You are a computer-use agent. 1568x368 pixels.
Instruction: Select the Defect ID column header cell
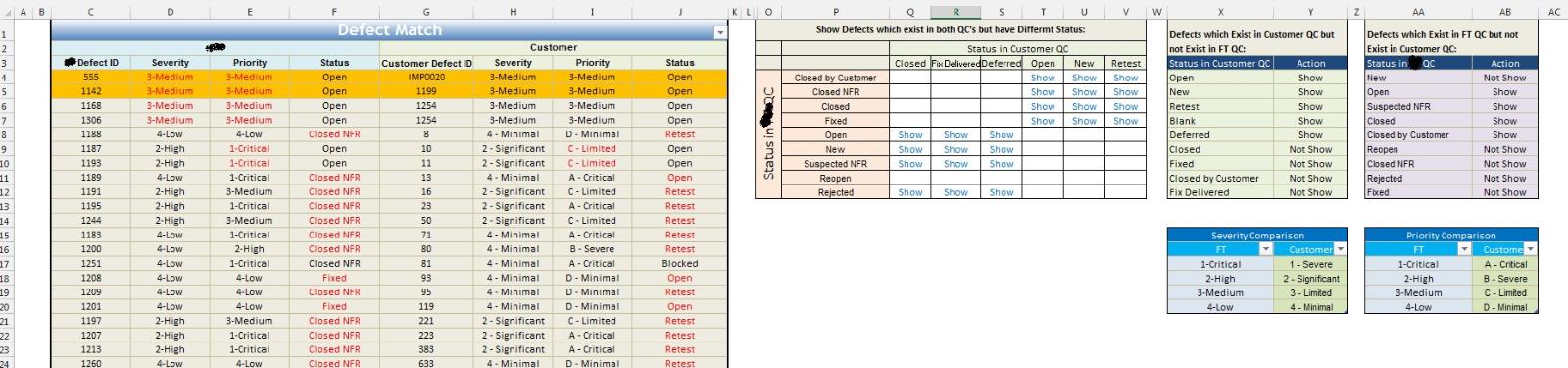pyautogui.click(x=90, y=63)
